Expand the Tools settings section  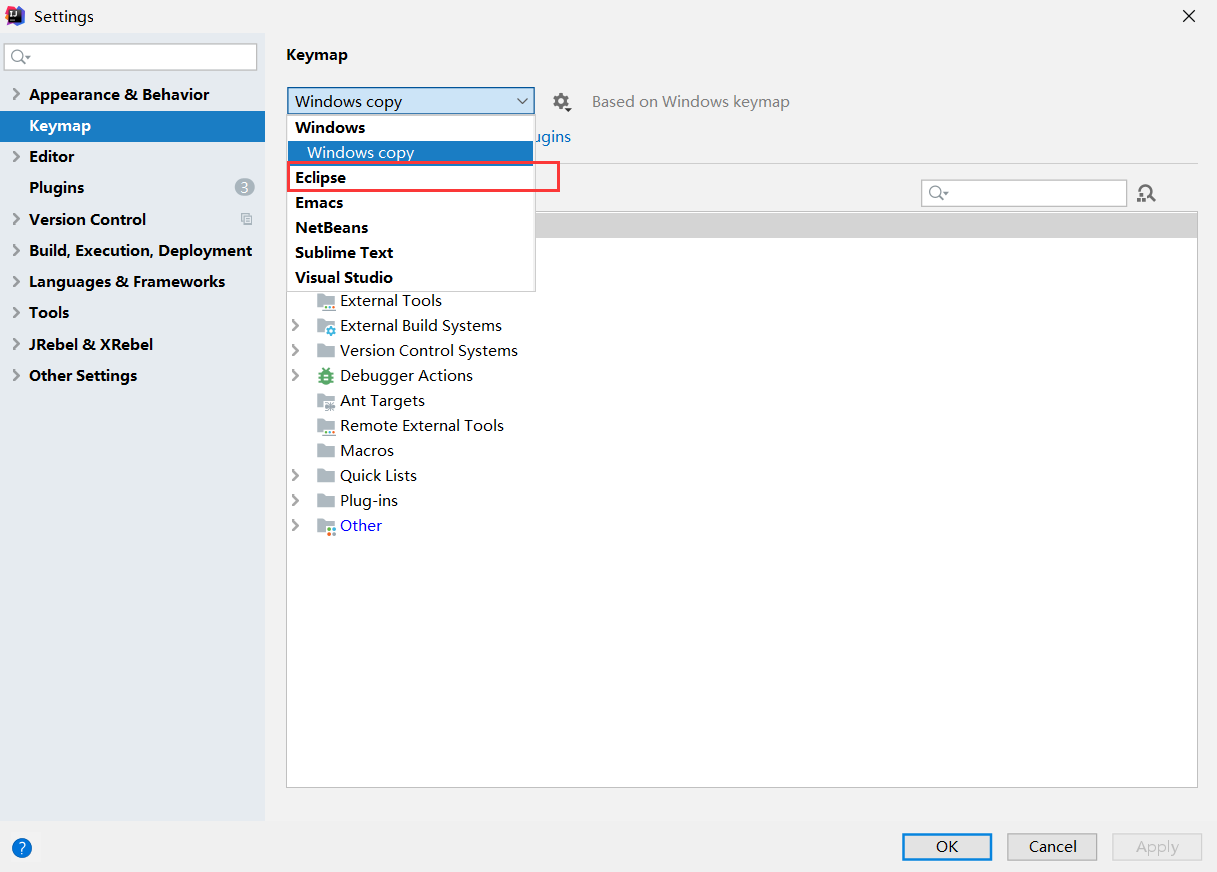coord(16,312)
